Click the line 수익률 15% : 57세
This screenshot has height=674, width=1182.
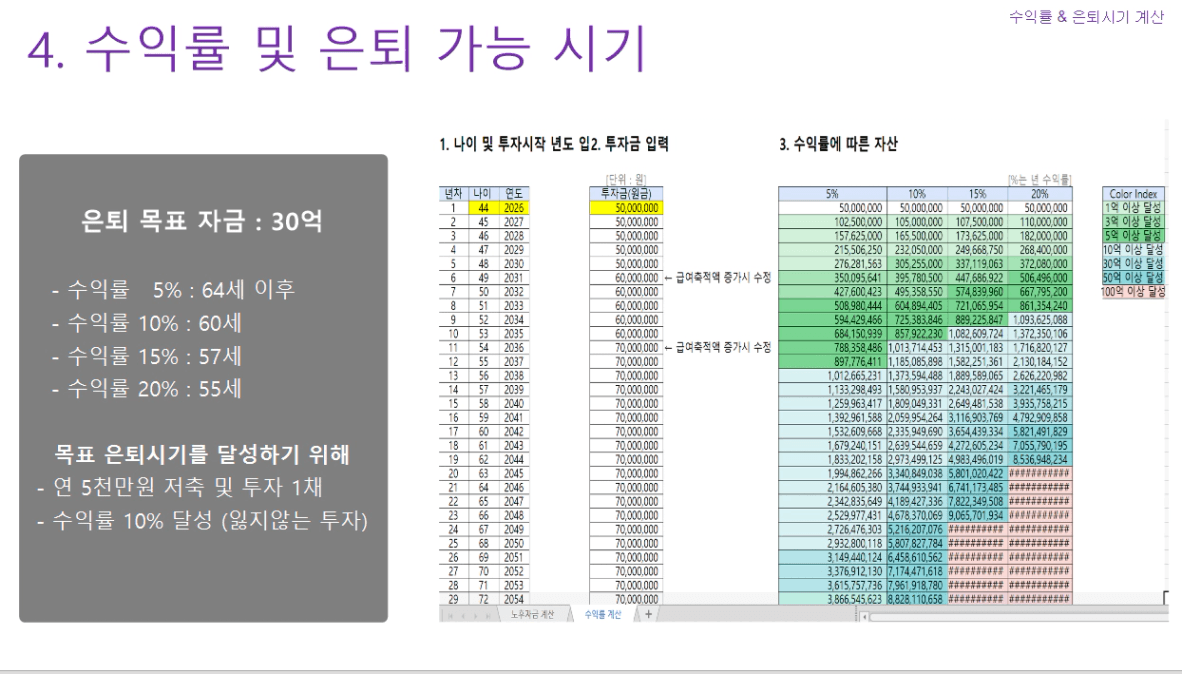(147, 356)
